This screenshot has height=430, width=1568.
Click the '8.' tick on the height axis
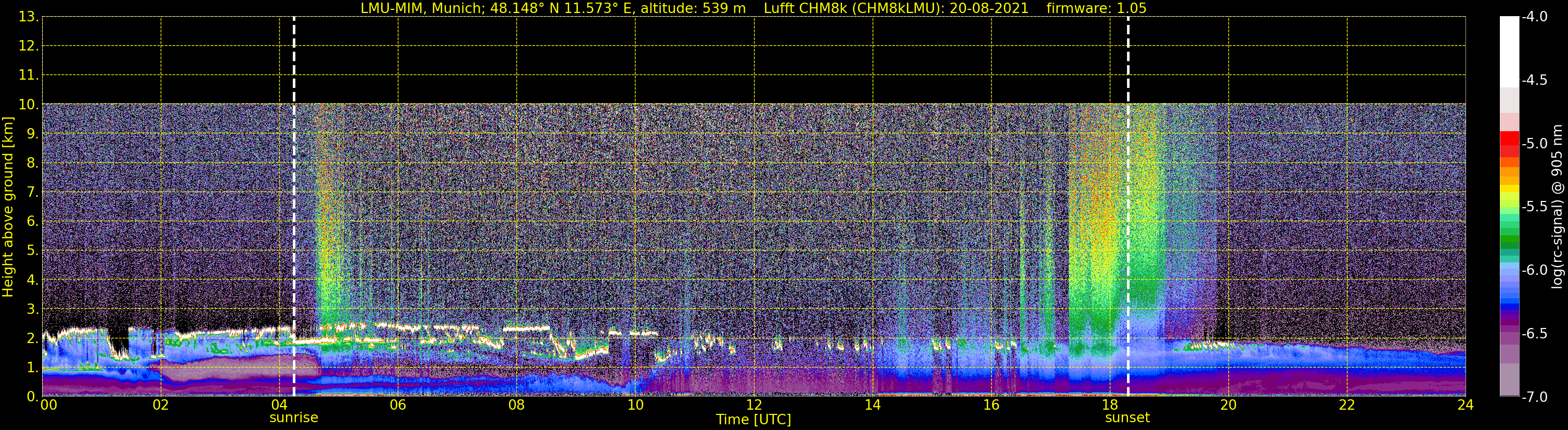[32, 163]
